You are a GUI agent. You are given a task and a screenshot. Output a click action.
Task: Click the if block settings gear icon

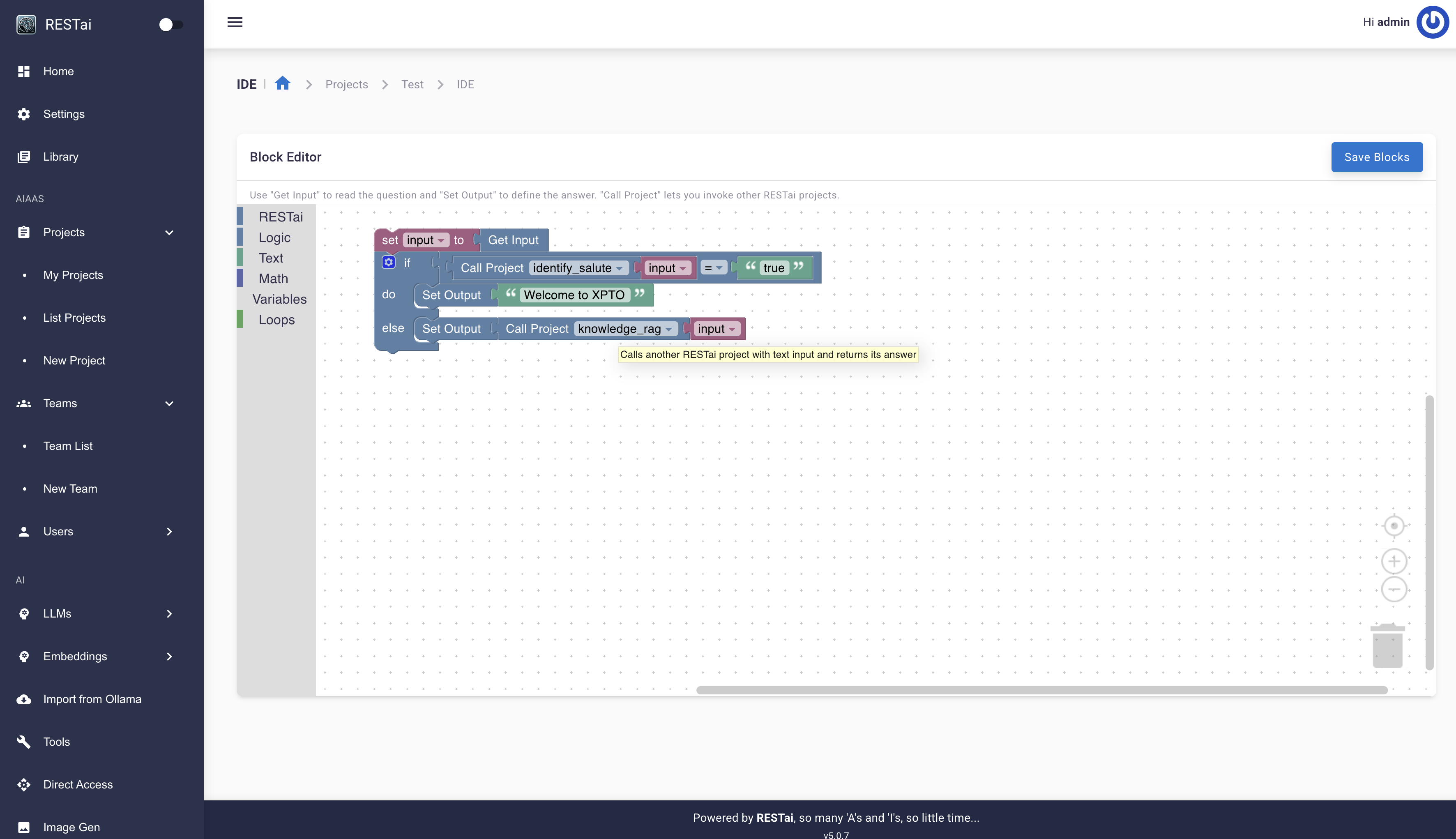(x=389, y=263)
